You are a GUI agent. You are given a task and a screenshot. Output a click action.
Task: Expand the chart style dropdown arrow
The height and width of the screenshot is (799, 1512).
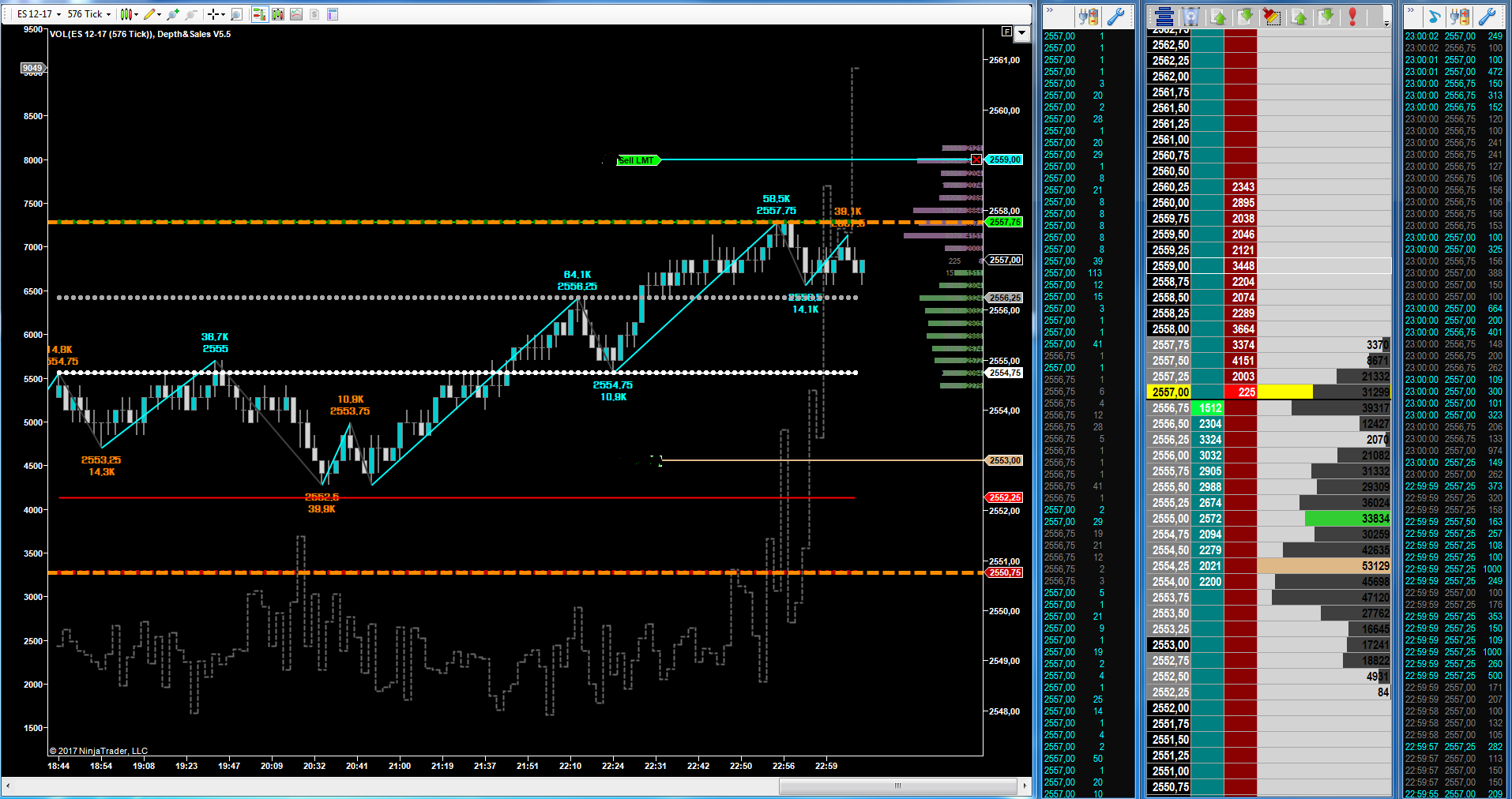click(136, 14)
